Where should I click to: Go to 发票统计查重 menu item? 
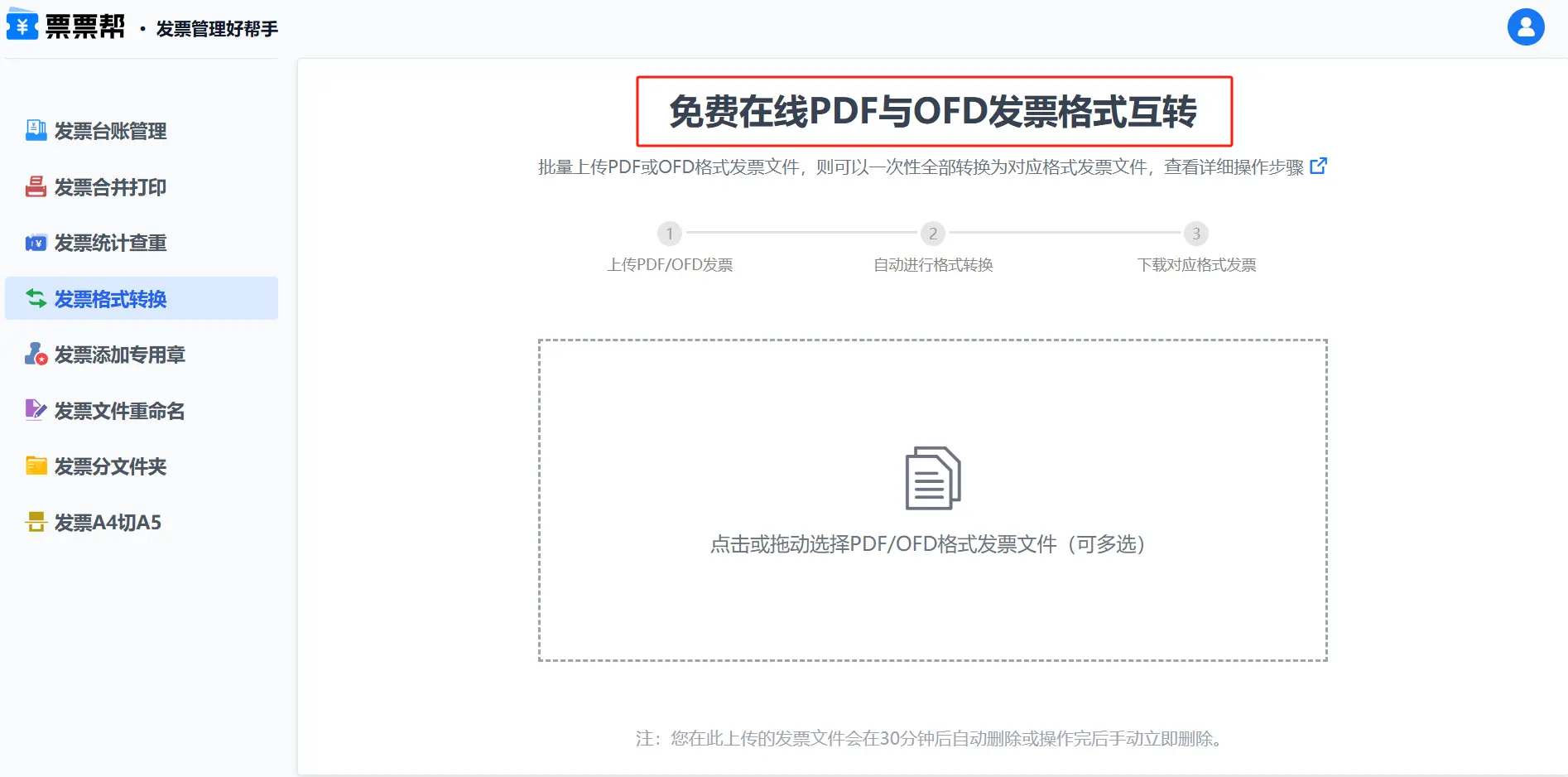point(142,243)
